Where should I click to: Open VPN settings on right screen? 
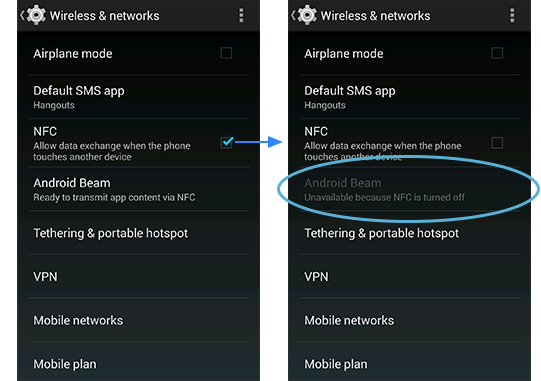point(409,276)
